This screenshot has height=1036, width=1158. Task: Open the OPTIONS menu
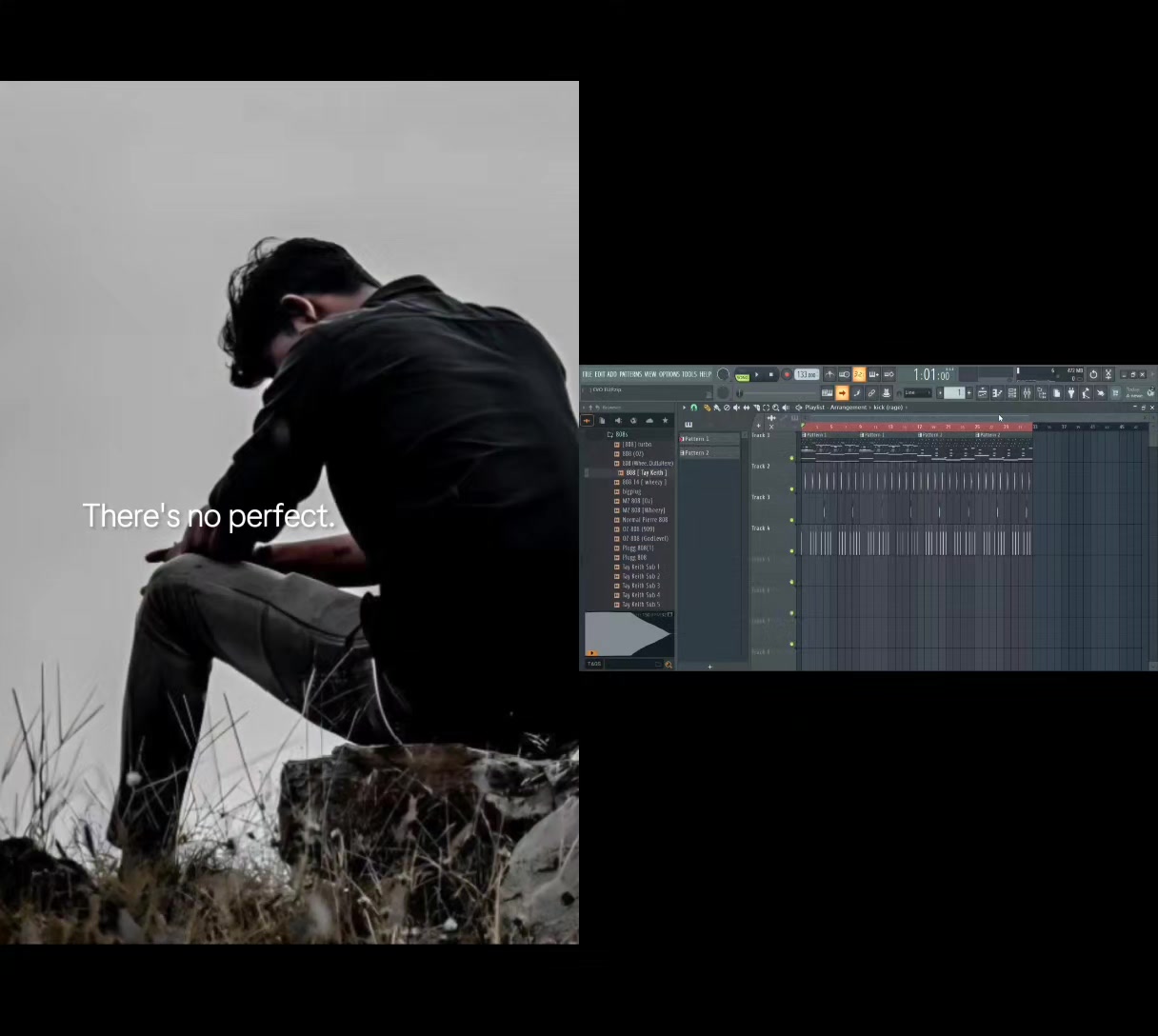[x=669, y=374]
